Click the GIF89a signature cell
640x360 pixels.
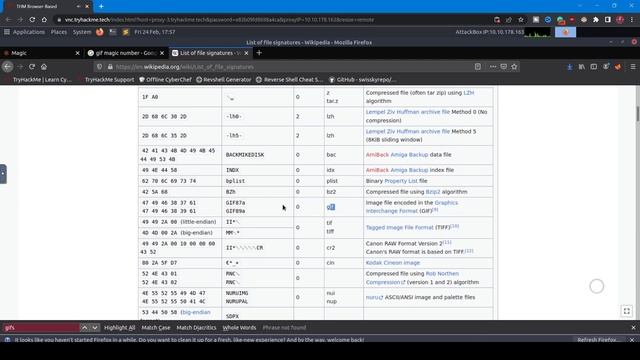236,211
